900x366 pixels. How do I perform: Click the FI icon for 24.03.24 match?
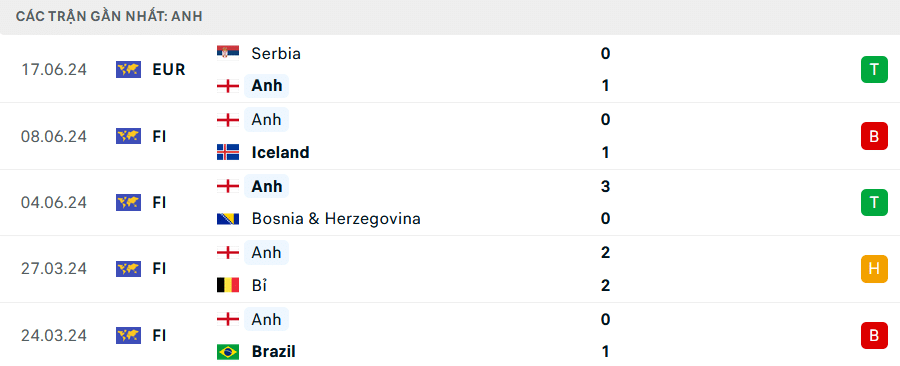tap(129, 335)
